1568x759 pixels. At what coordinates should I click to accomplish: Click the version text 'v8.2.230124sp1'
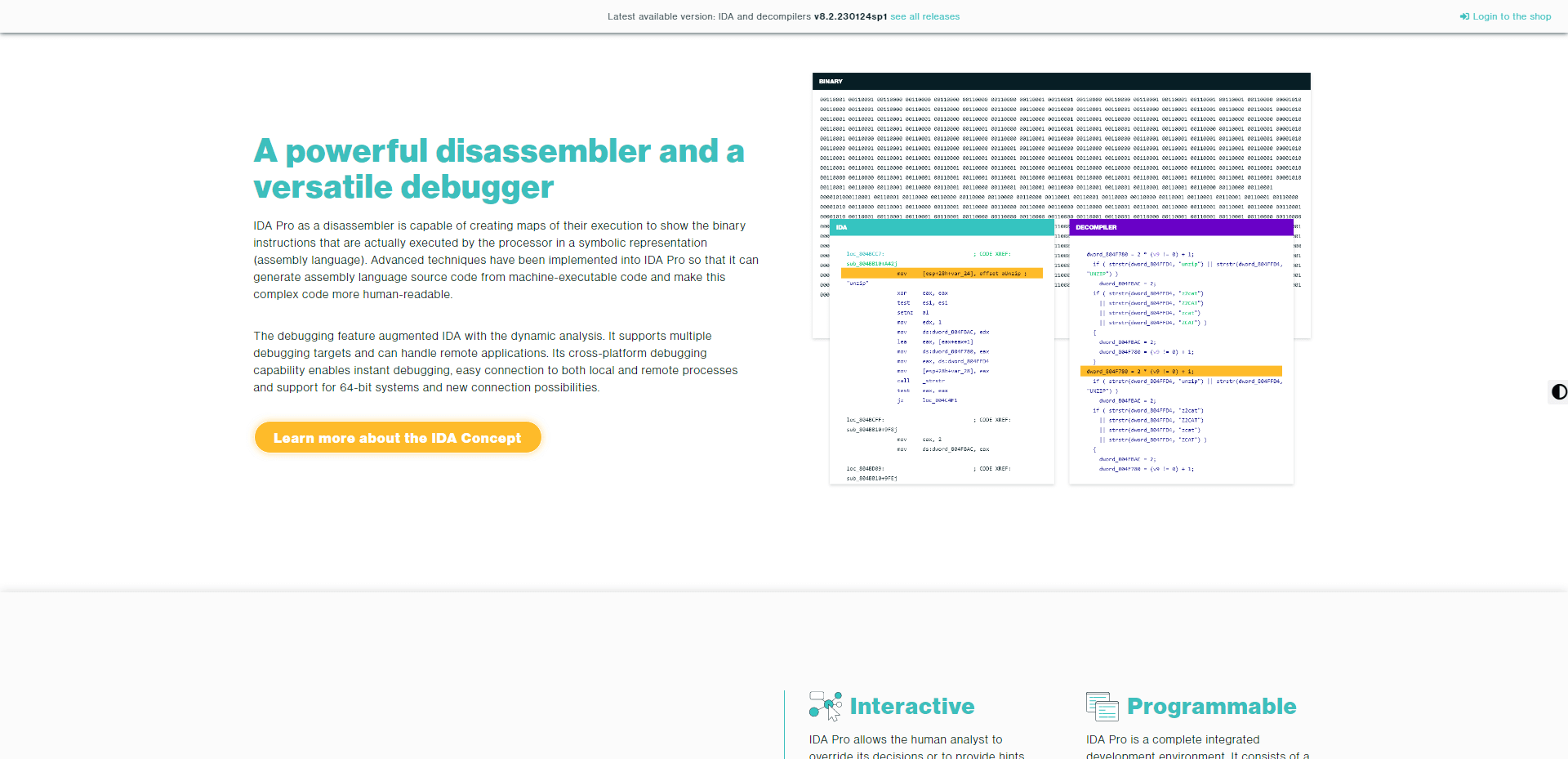(850, 16)
